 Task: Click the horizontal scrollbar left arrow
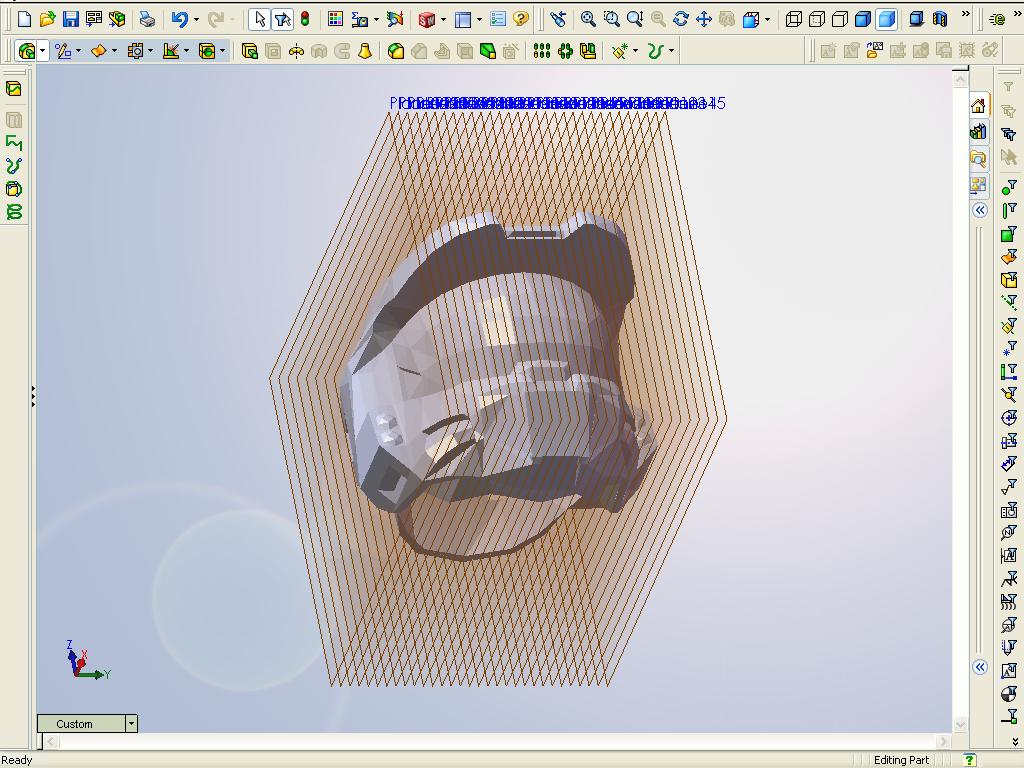[52, 741]
